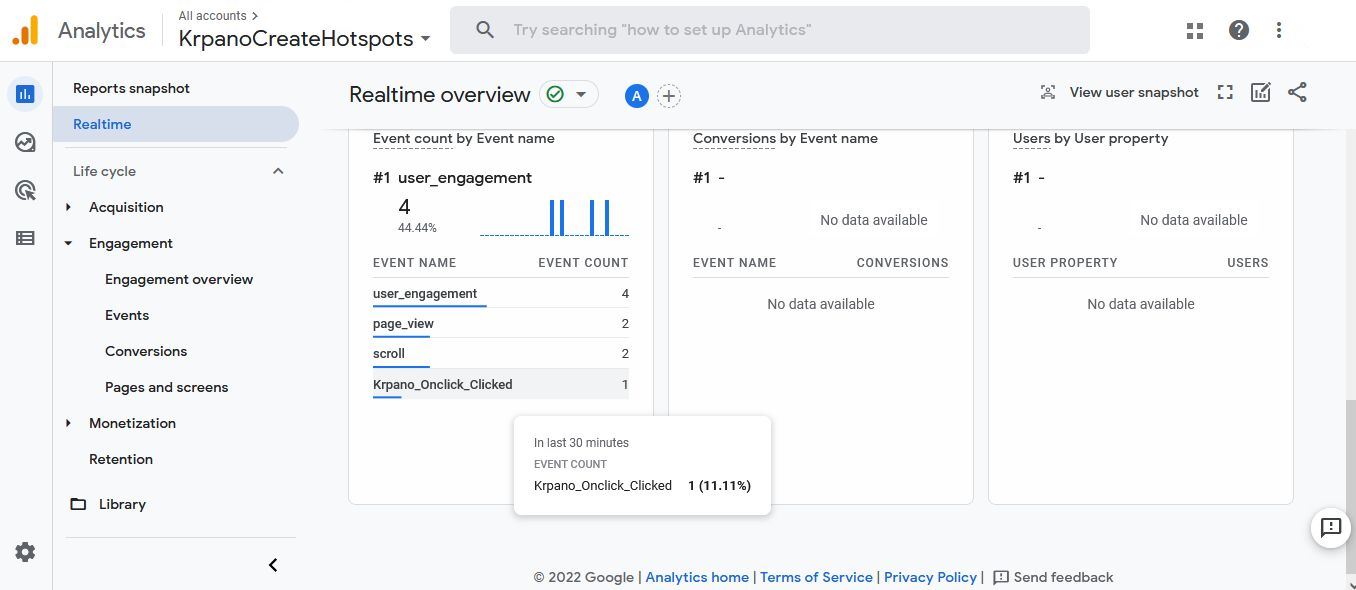
Task: Open the feedback chat bubble button
Action: [x=1330, y=527]
